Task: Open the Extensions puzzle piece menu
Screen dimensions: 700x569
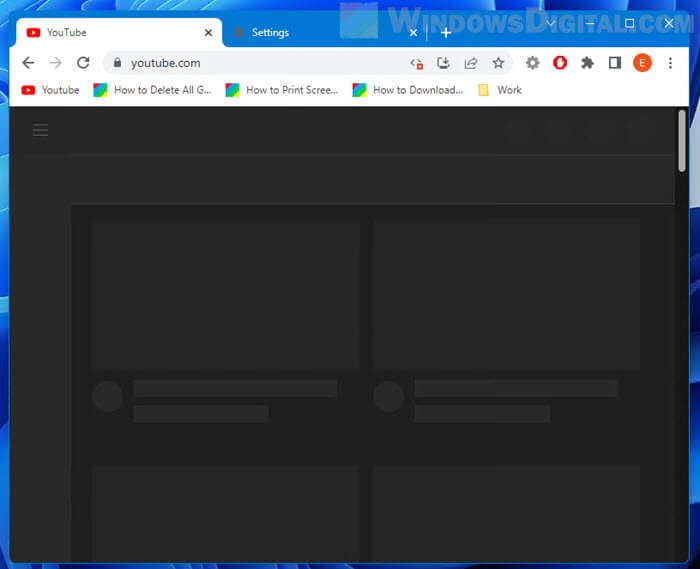Action: [x=587, y=63]
